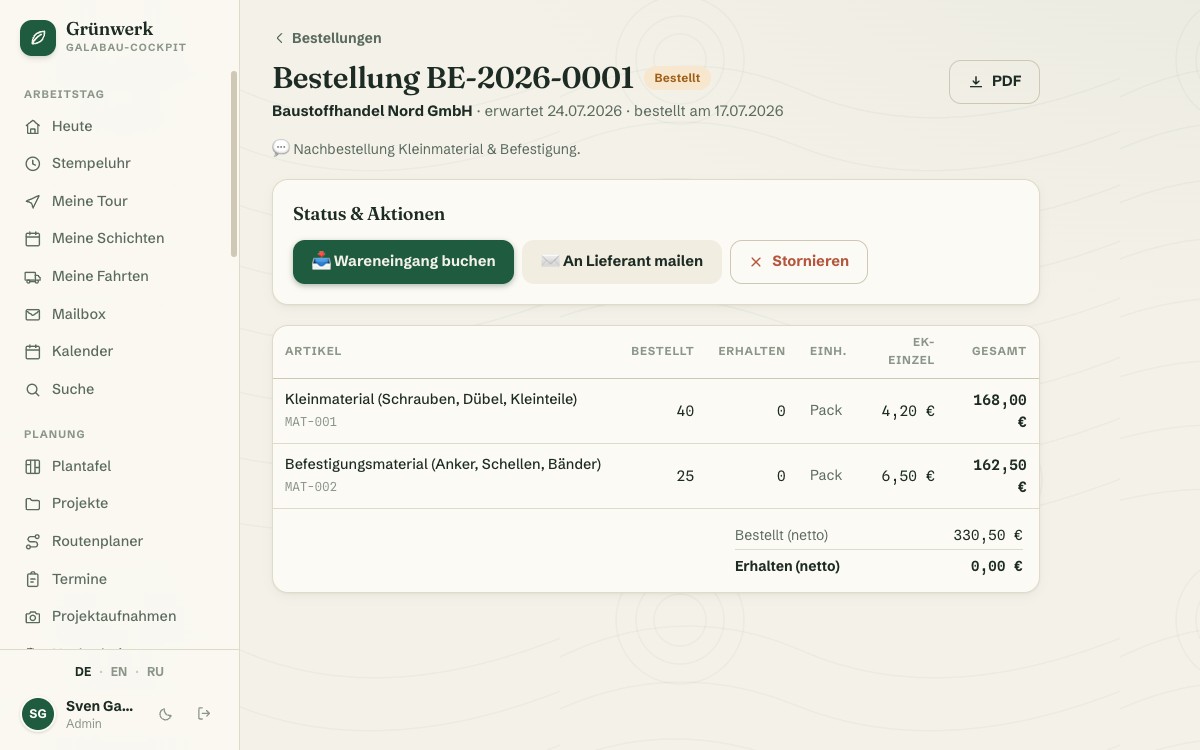
Task: Click article number MAT-001
Action: [311, 422]
